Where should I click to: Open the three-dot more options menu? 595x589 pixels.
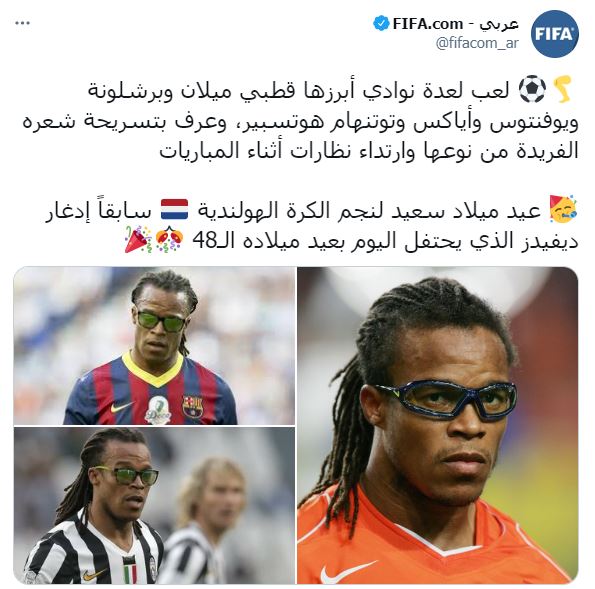pyautogui.click(x=22, y=23)
